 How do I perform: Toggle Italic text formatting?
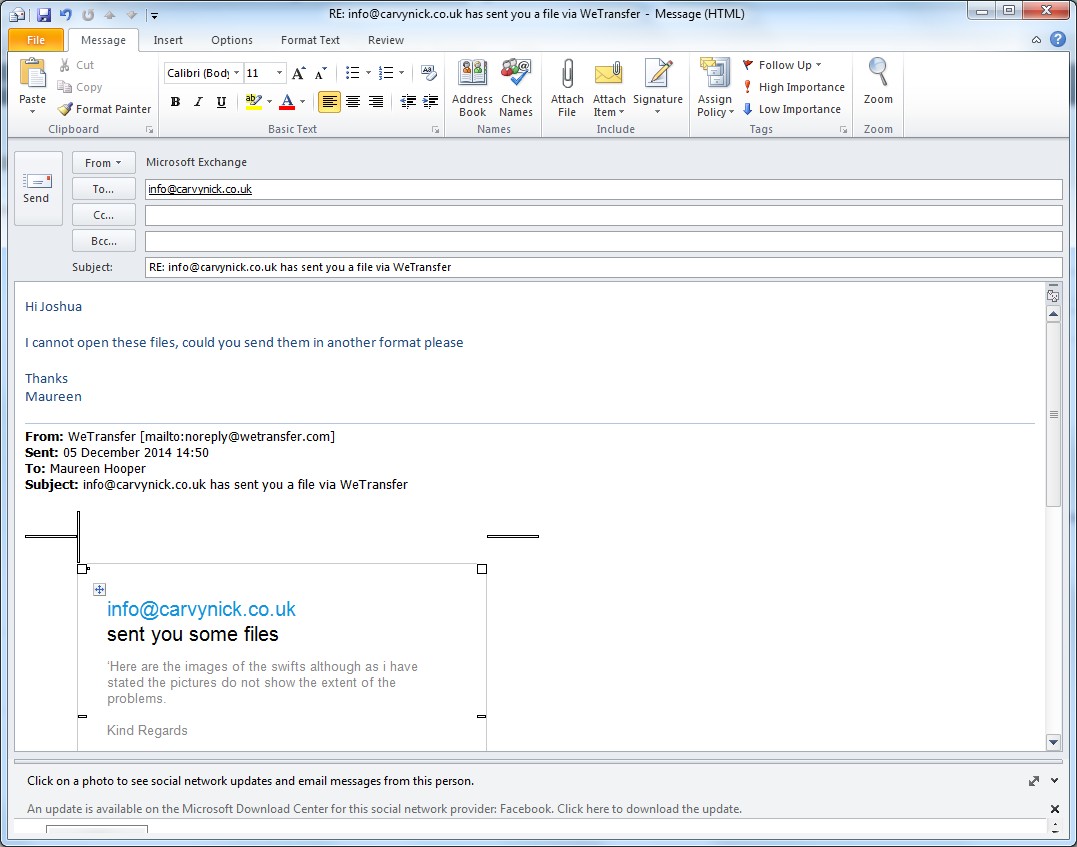(198, 101)
